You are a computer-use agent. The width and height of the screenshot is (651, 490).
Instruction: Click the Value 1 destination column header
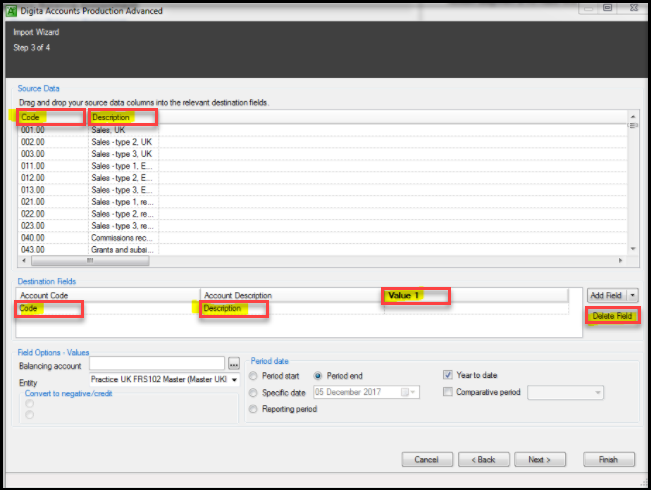(416, 296)
